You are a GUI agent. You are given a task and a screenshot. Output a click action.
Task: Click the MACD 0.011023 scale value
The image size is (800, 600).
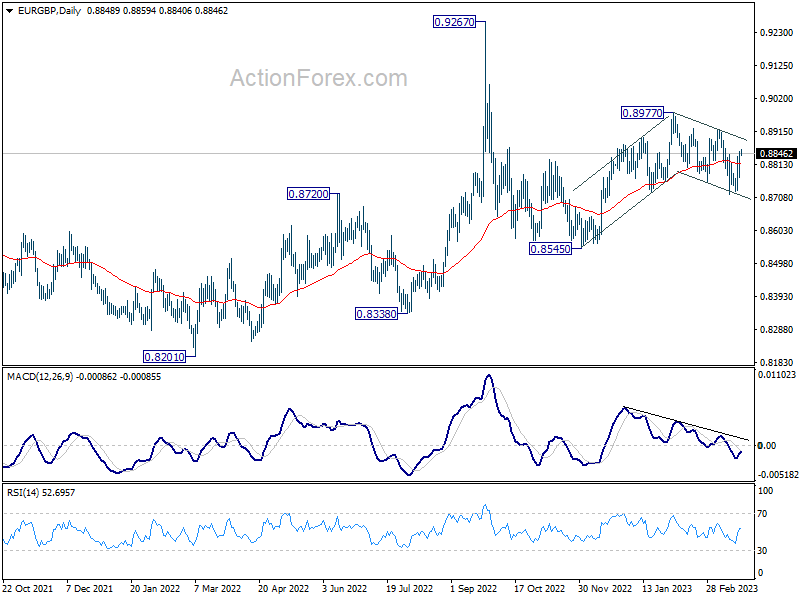(x=777, y=375)
